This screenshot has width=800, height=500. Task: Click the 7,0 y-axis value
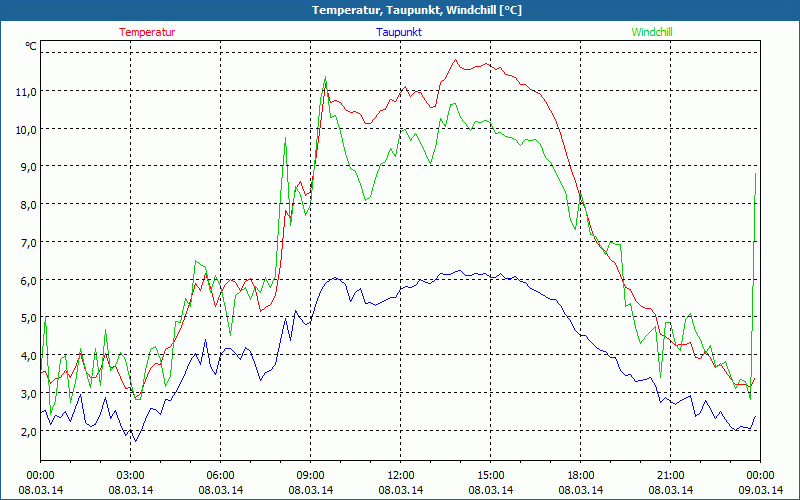(29, 243)
